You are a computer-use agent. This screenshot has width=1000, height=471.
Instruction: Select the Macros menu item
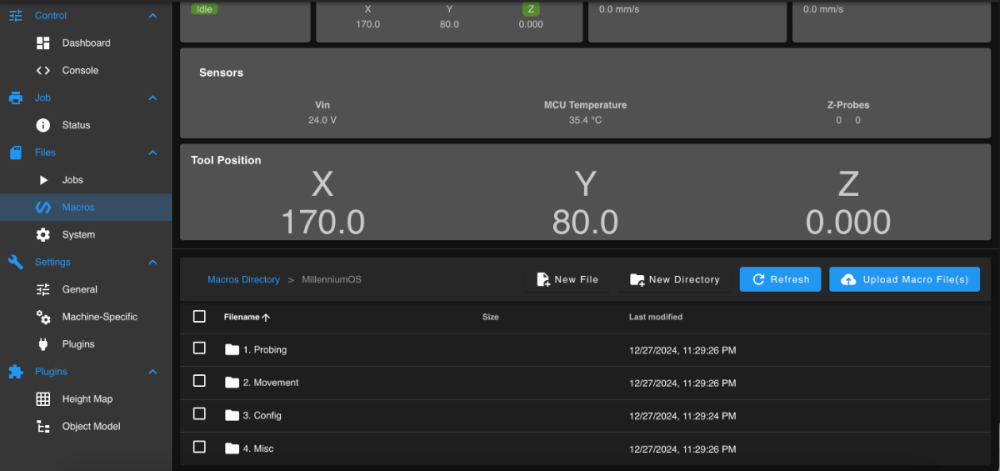coord(85,207)
